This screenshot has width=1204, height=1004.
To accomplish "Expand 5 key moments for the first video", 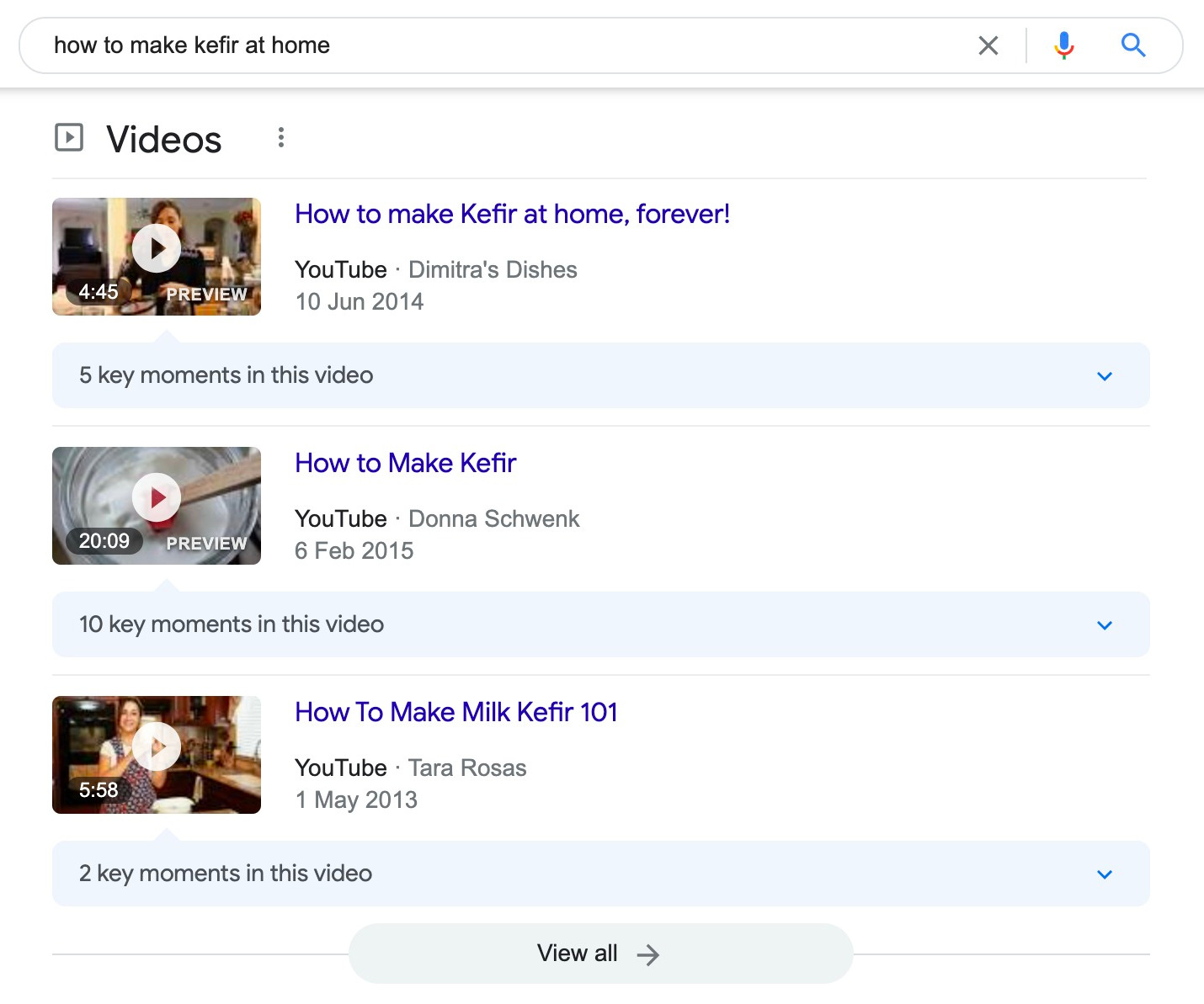I will [x=1105, y=375].
